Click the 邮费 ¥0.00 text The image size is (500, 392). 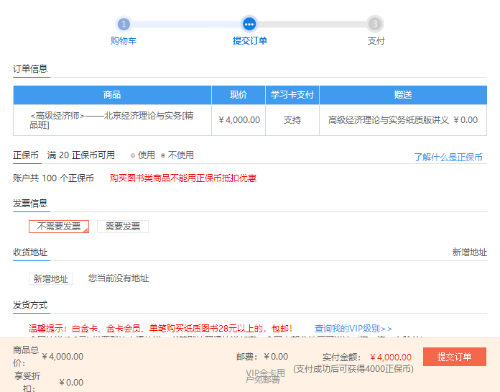262,357
